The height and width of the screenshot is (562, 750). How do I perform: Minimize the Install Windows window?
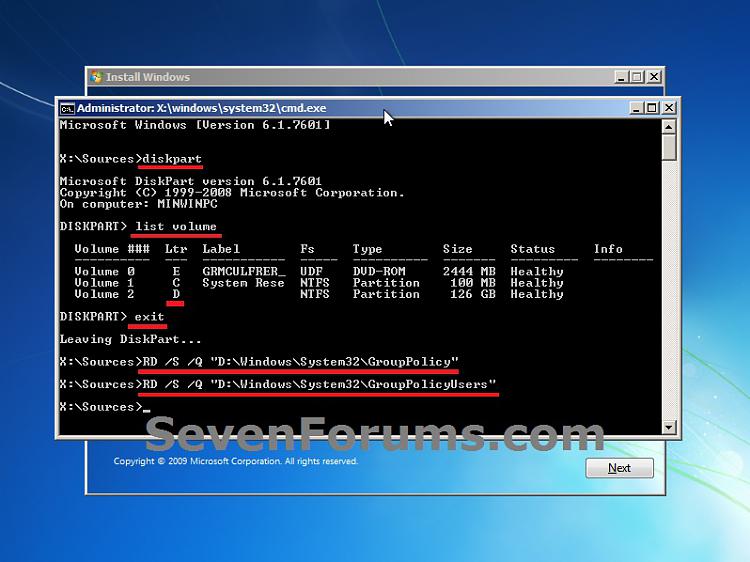[621, 77]
